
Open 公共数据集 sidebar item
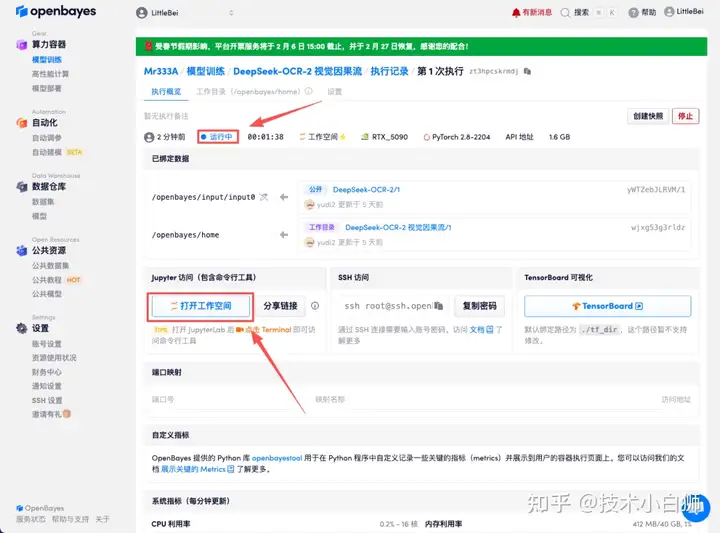pyautogui.click(x=50, y=265)
